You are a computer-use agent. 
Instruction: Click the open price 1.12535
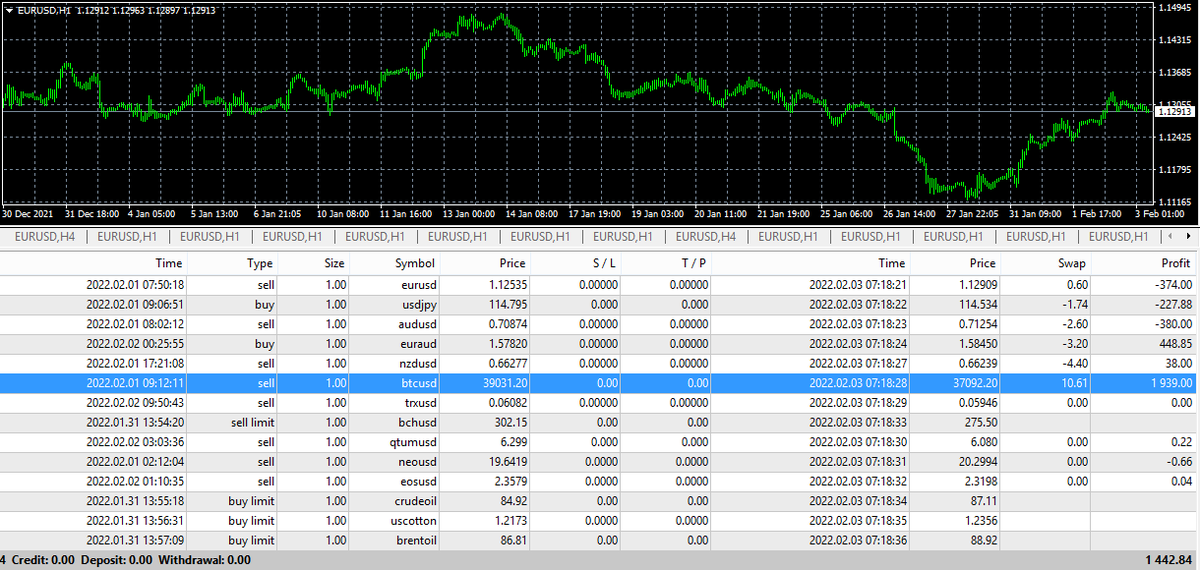tap(506, 285)
